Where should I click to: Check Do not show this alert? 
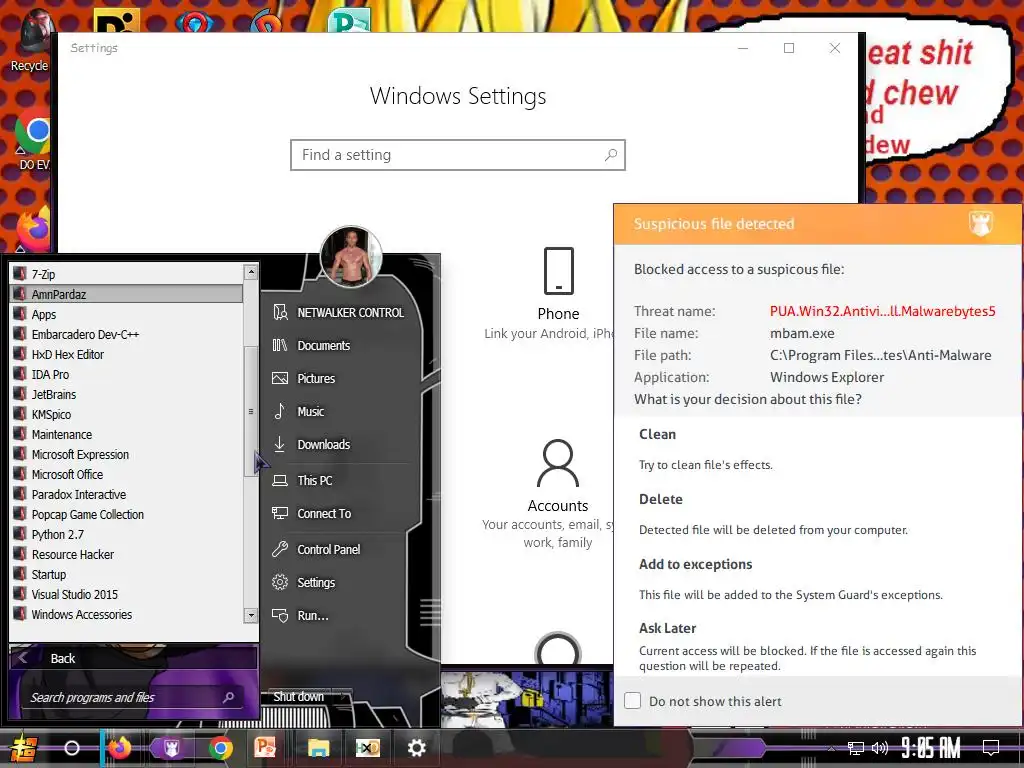coord(632,701)
